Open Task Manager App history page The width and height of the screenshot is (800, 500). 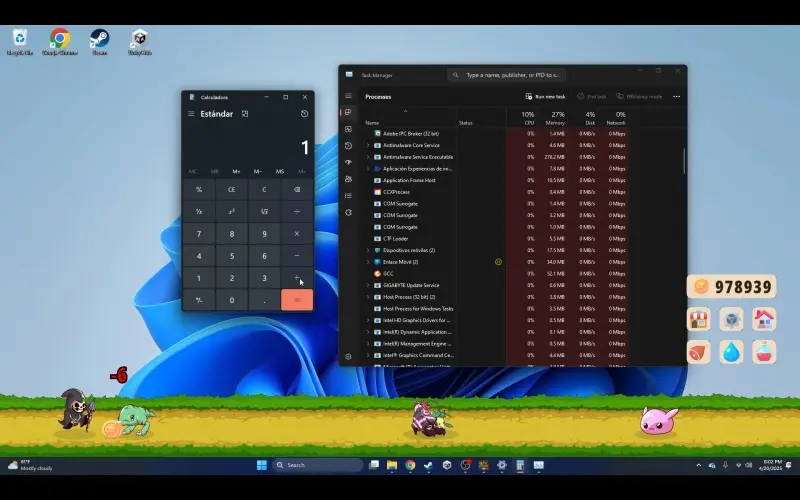pos(348,146)
